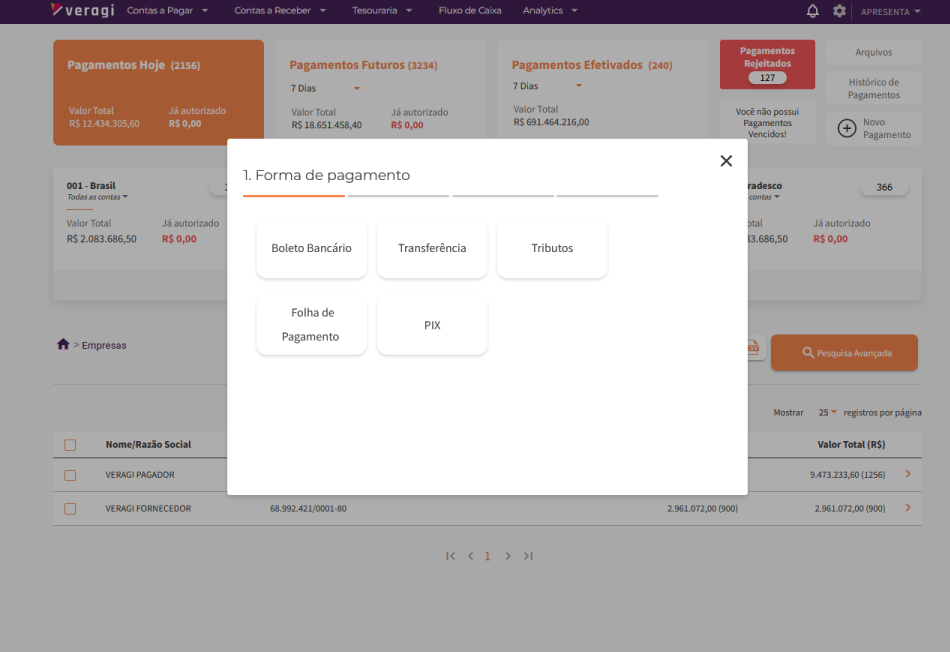Image resolution: width=950 pixels, height=652 pixels.
Task: Click the Veragi logo
Action: [82, 11]
